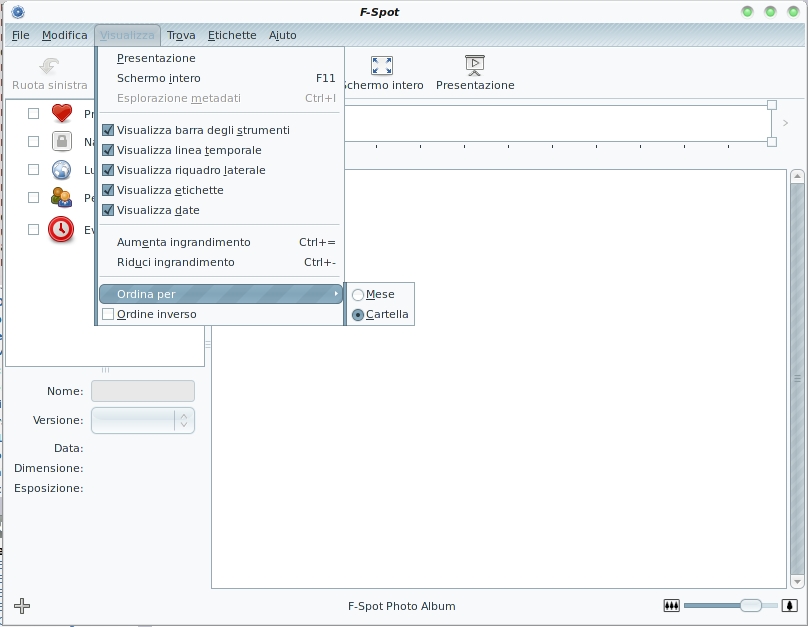This screenshot has height=627, width=808.
Task: Select the people tag icon
Action: (x=62, y=197)
